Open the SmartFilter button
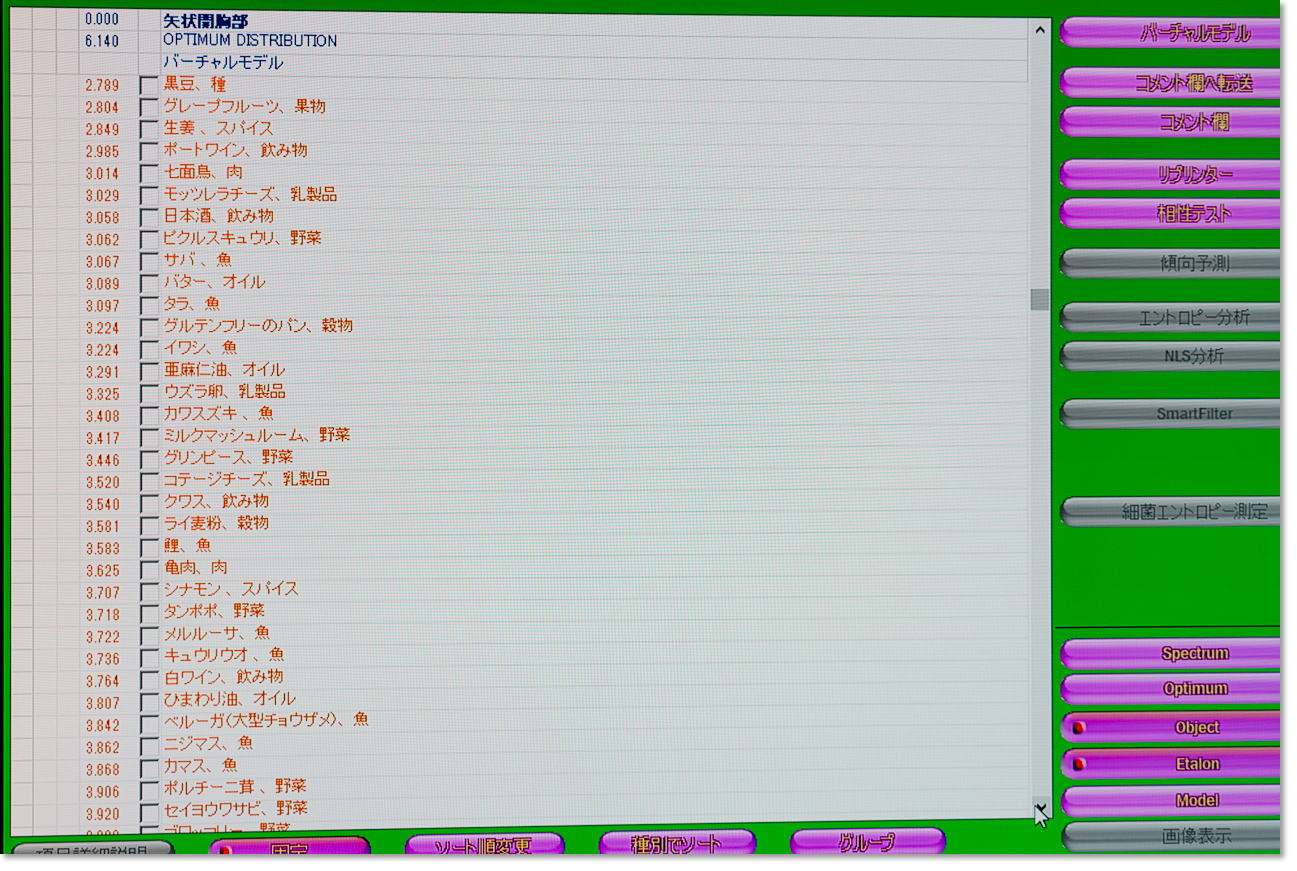The width and height of the screenshot is (1297, 871). click(1171, 413)
